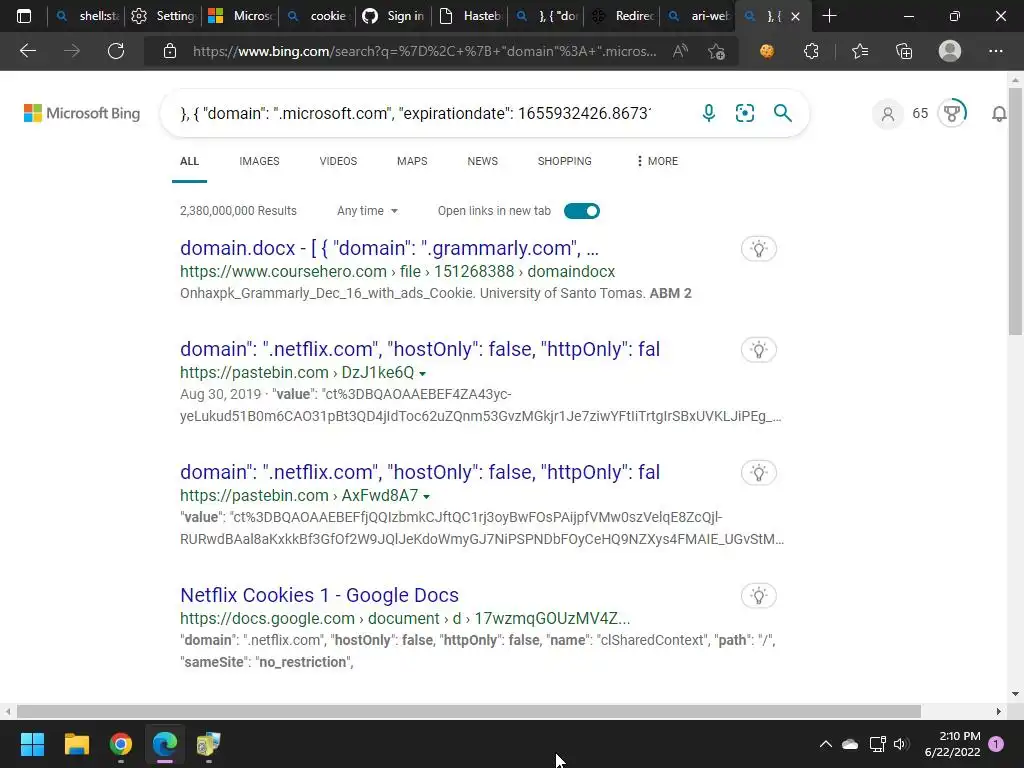
Task: Click the horizontal page scrollbar thumb
Action: [x=468, y=711]
